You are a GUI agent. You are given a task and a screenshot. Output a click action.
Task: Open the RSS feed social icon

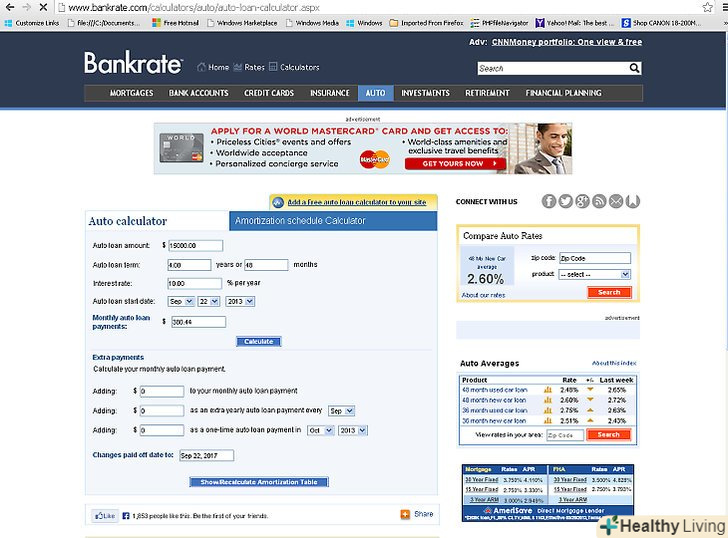tap(599, 201)
